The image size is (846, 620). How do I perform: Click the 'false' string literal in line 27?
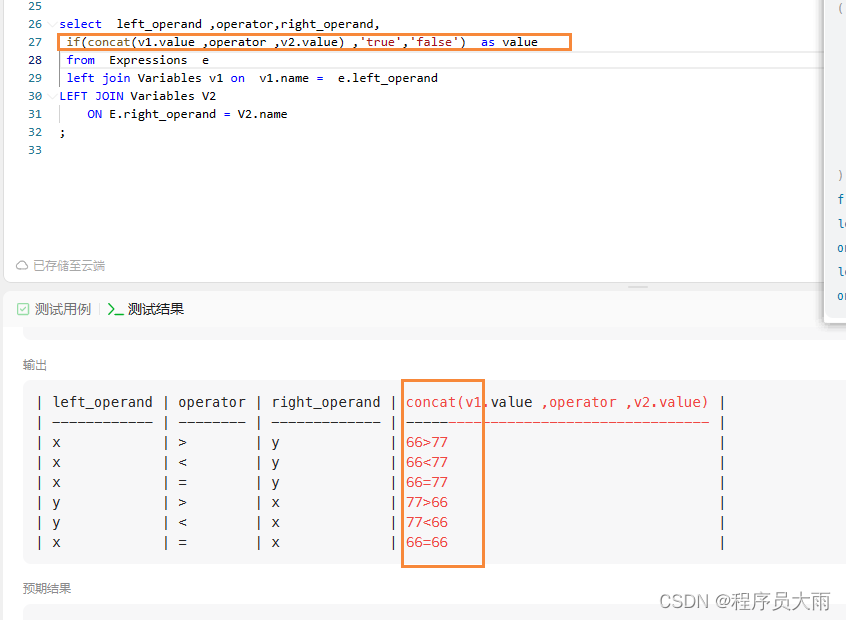point(434,42)
